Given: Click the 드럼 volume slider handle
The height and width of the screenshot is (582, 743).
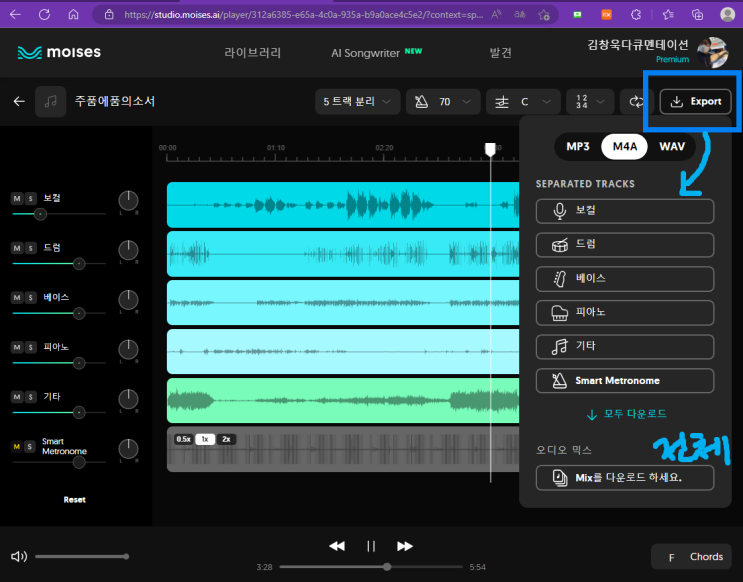Looking at the screenshot, I should [x=79, y=264].
